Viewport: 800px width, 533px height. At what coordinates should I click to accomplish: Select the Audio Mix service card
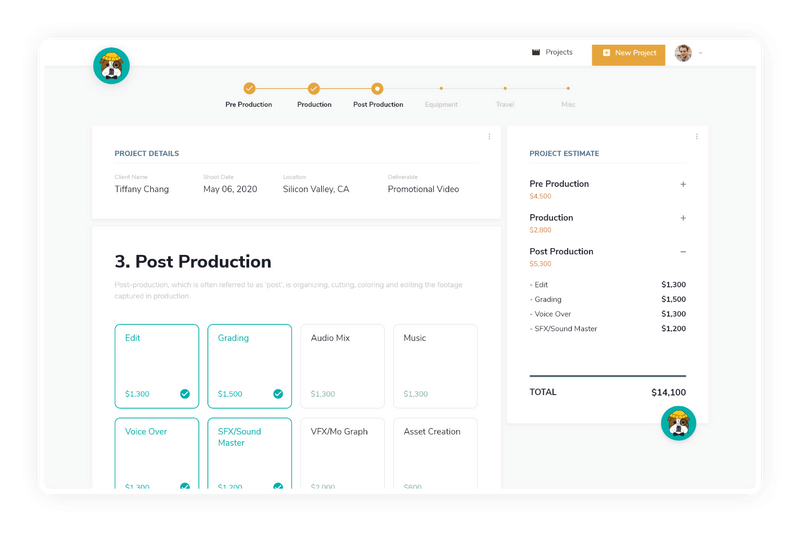342,366
